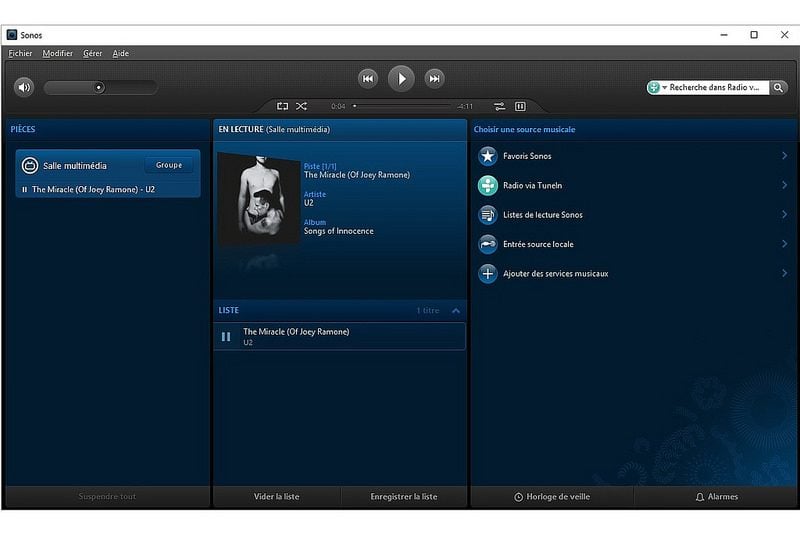
Task: Select the Salle multimédia room icon
Action: pyautogui.click(x=30, y=165)
